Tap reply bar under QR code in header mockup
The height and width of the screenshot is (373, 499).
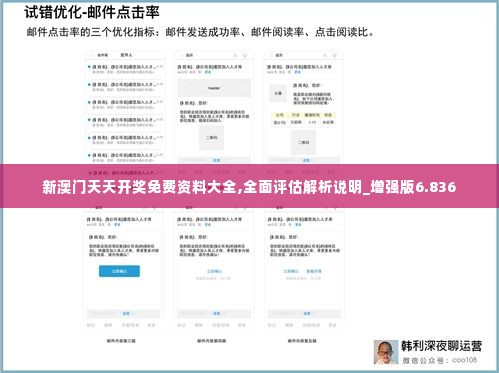(x=214, y=160)
